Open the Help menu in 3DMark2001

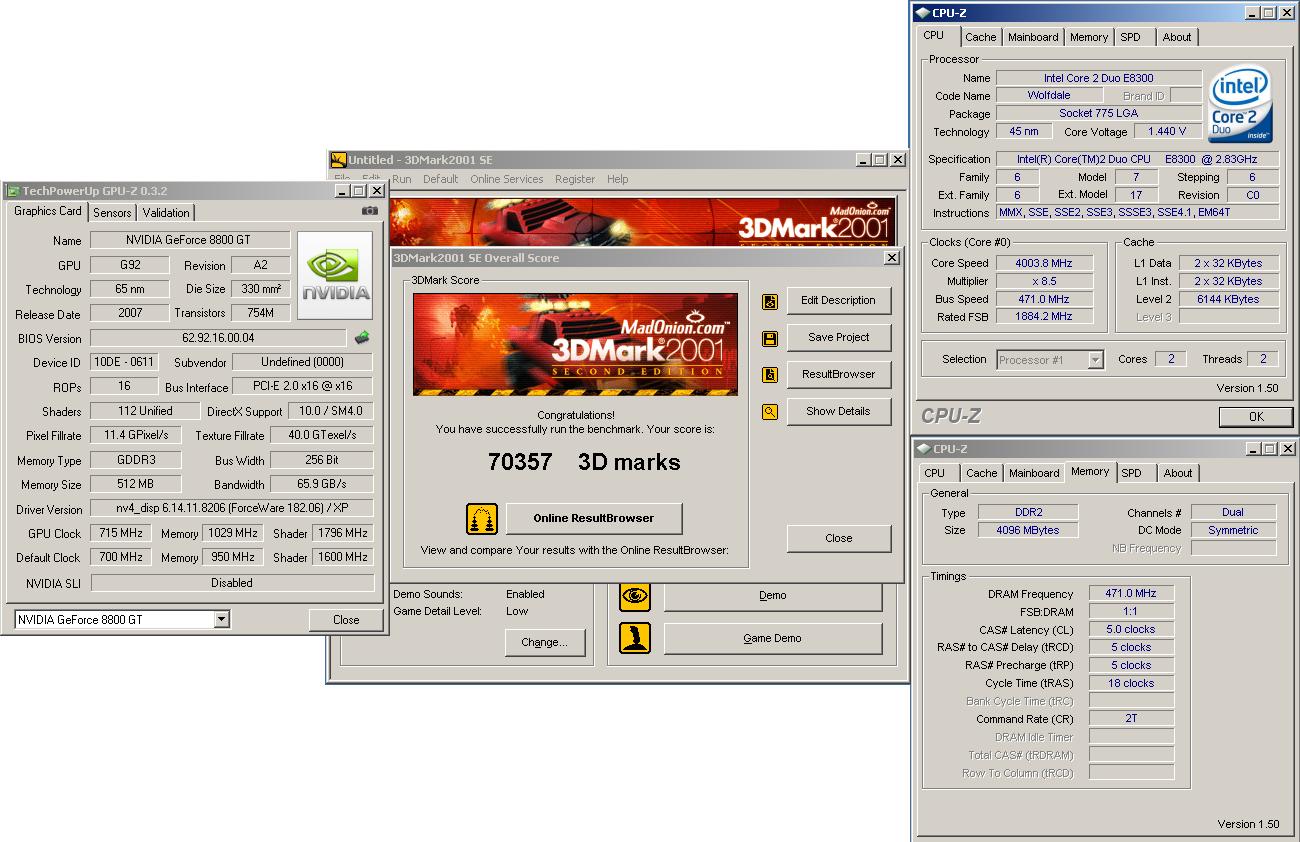618,179
